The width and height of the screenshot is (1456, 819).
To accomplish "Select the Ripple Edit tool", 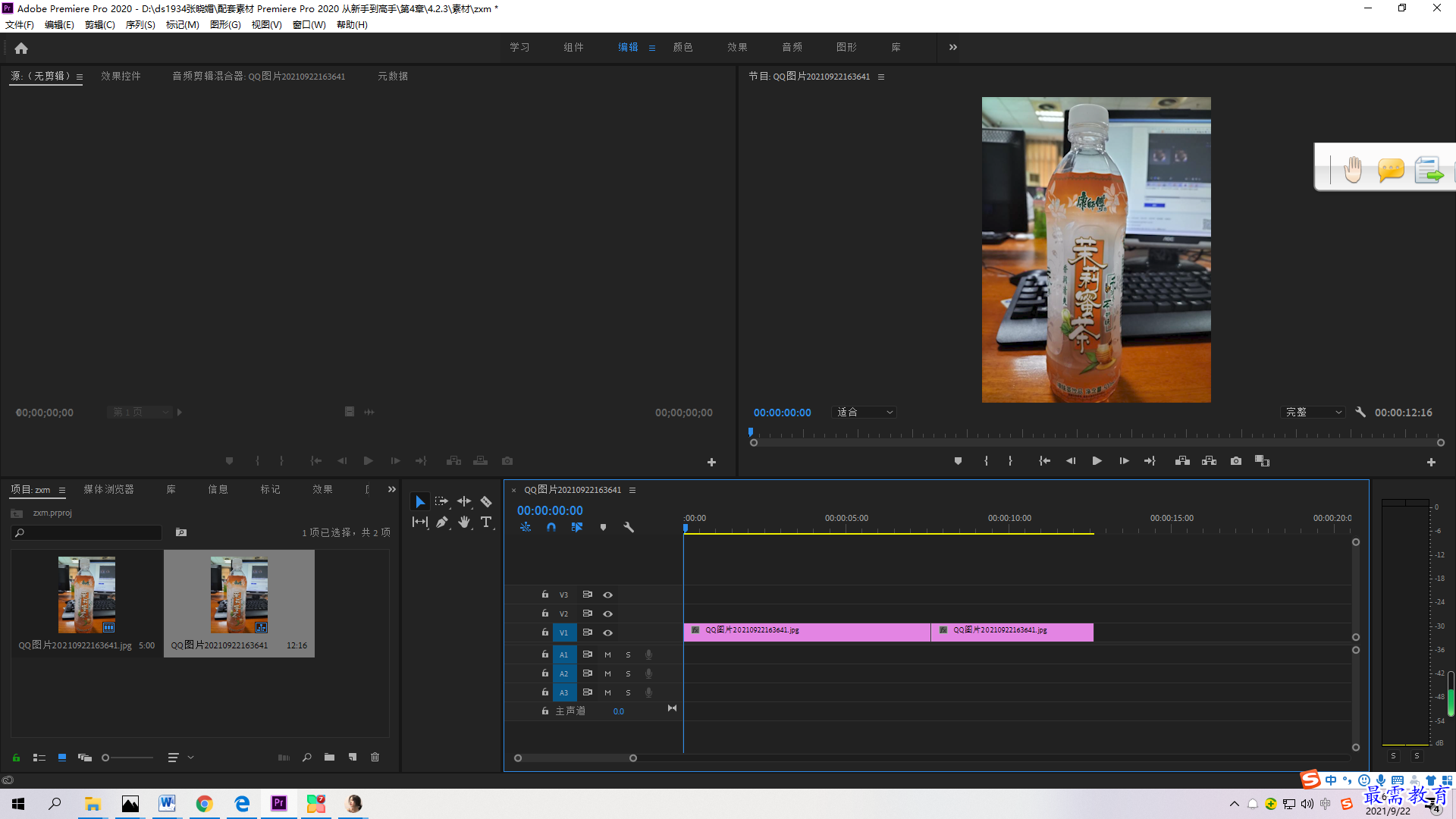I will [x=464, y=502].
